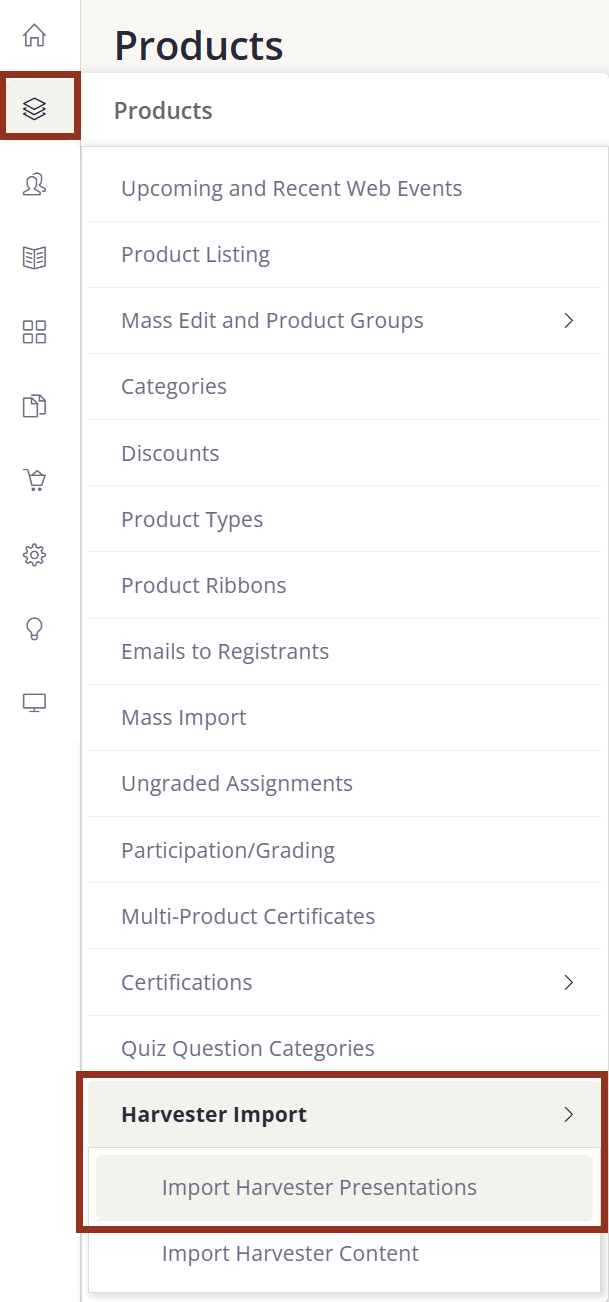Click the Products panel header
Viewport: 609px width, 1302px height.
coord(163,110)
